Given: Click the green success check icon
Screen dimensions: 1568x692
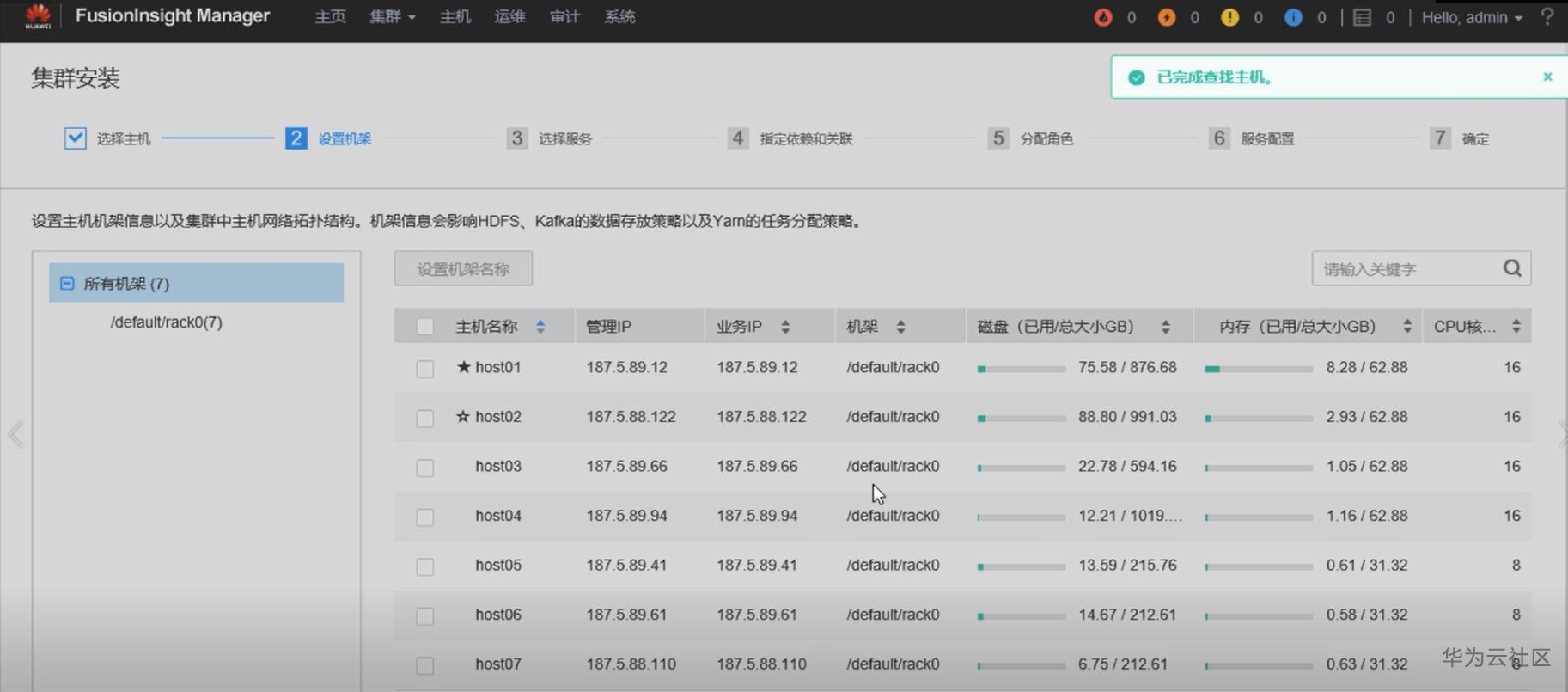Looking at the screenshot, I should tap(1136, 77).
